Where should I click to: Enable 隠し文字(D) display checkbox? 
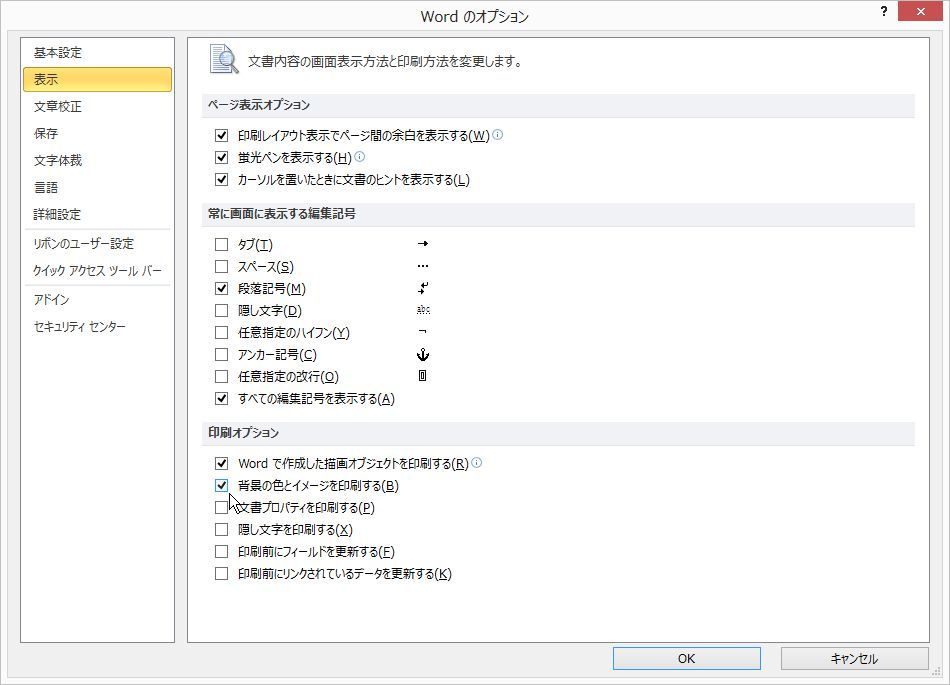click(221, 311)
